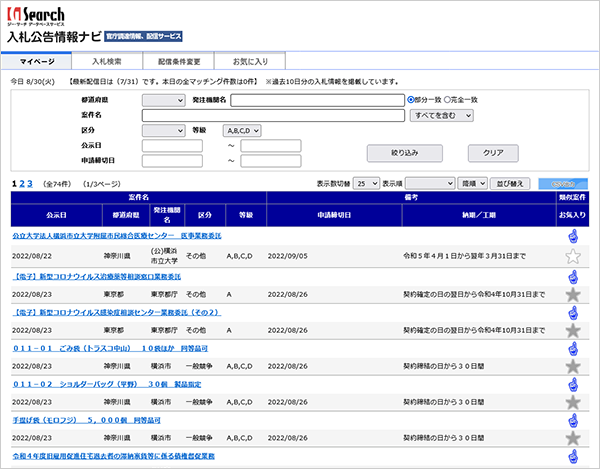Click the 申請締切日 column header

[x=334, y=215]
